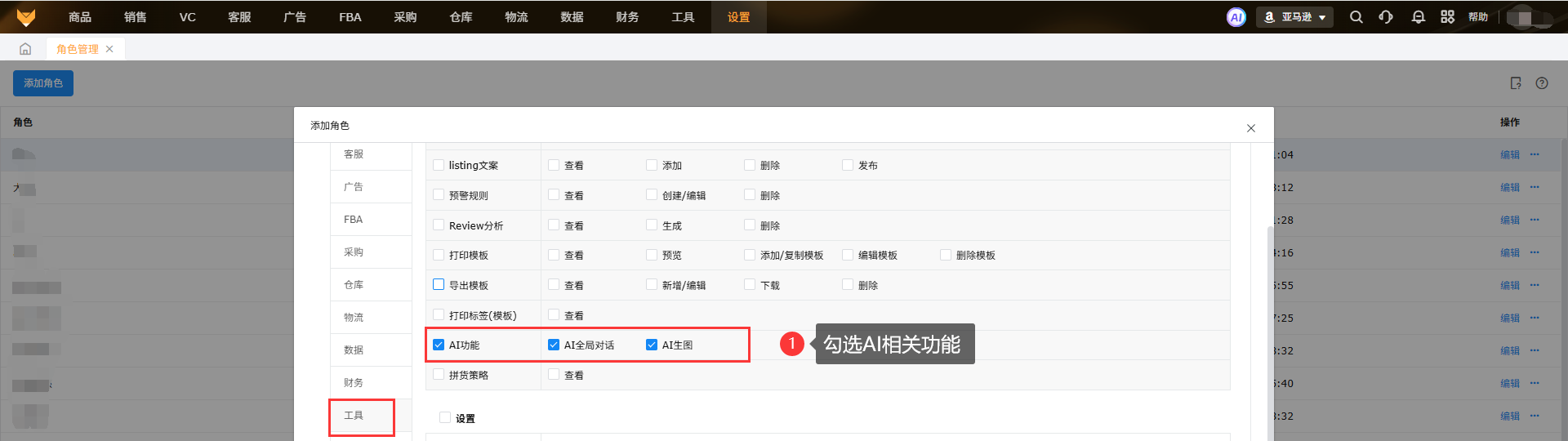
Task: Click 编辑 link in the 5:55 row
Action: 1510,285
